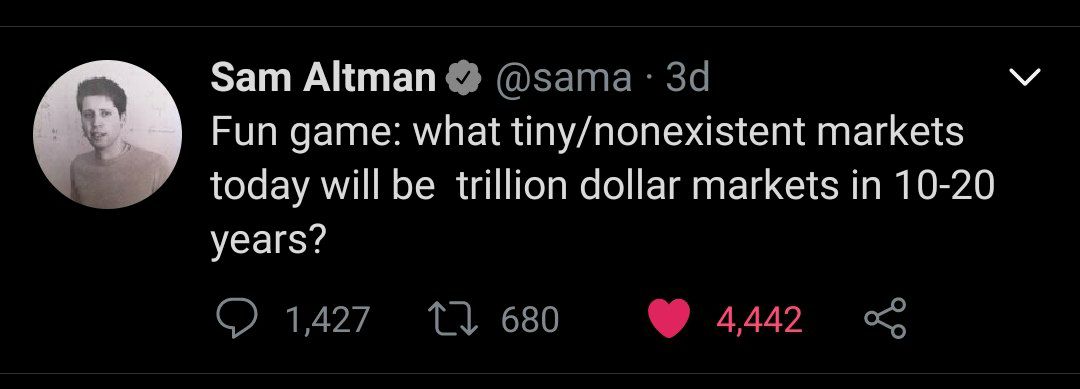Viewport: 1080px width, 389px height.
Task: Click the phrase "tiny/nonexistent markets"
Action: [723, 132]
